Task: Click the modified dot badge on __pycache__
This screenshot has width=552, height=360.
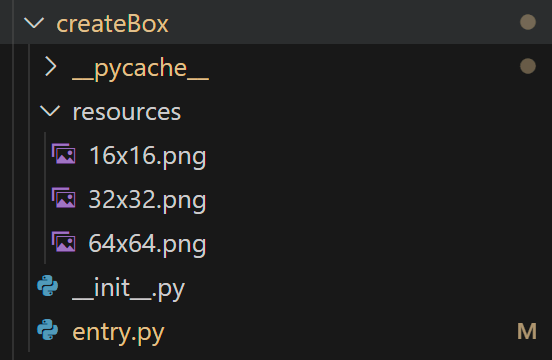Action: (528, 66)
